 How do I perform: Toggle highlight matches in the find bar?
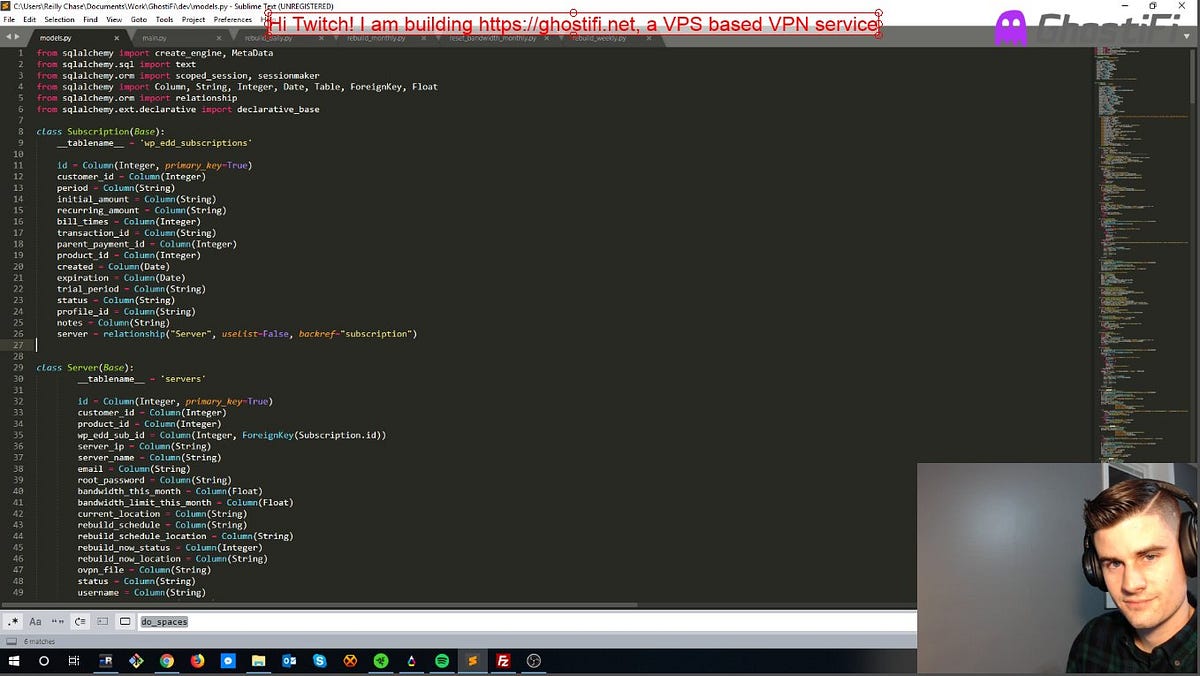[x=123, y=621]
